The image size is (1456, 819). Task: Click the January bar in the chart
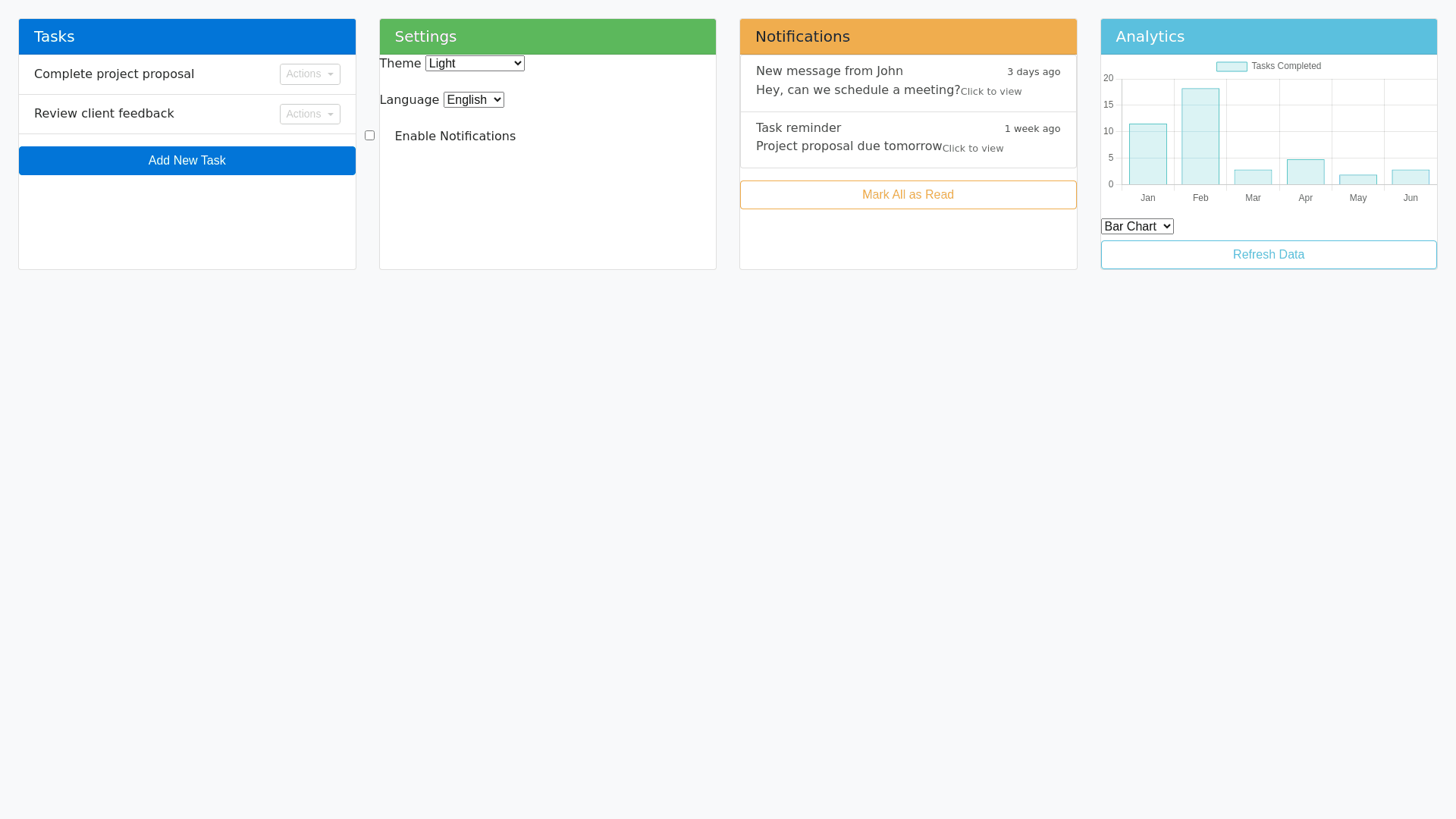point(1148,155)
